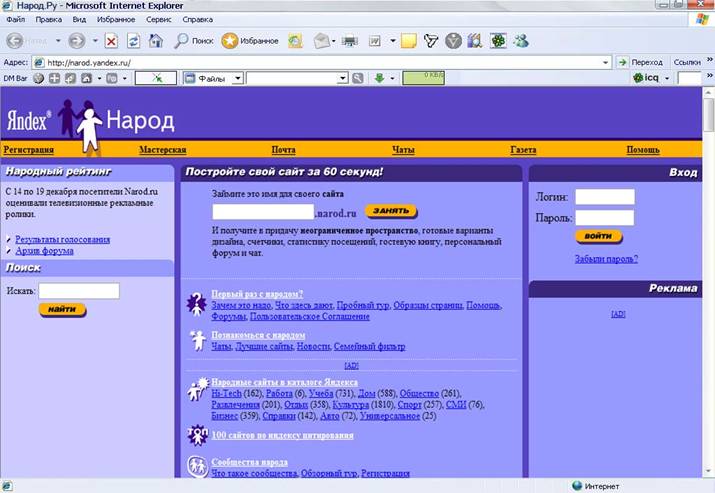Open the Правка menu
This screenshot has height=493, width=715.
(x=48, y=20)
